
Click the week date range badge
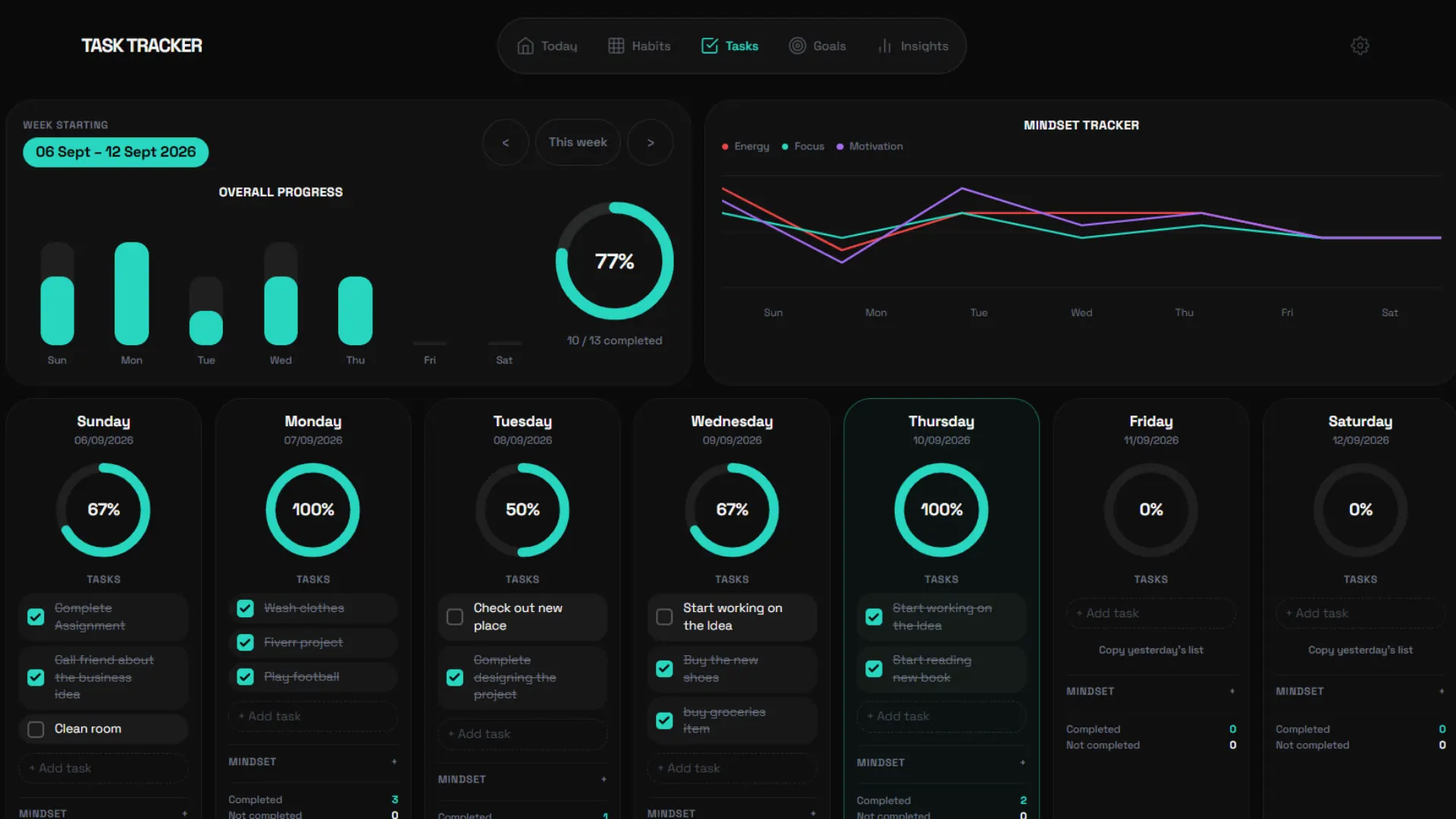[x=115, y=152]
